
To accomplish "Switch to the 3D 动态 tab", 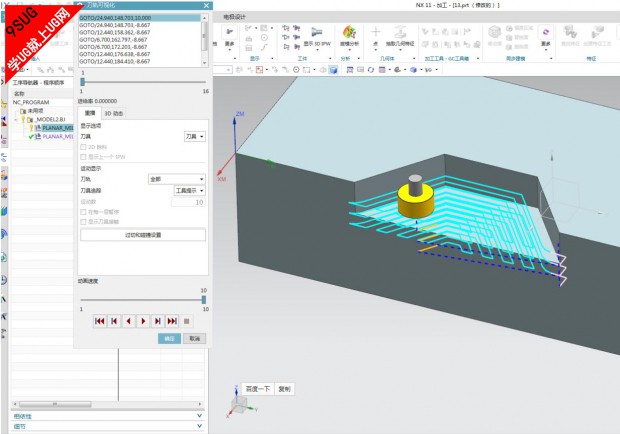I will coord(113,113).
